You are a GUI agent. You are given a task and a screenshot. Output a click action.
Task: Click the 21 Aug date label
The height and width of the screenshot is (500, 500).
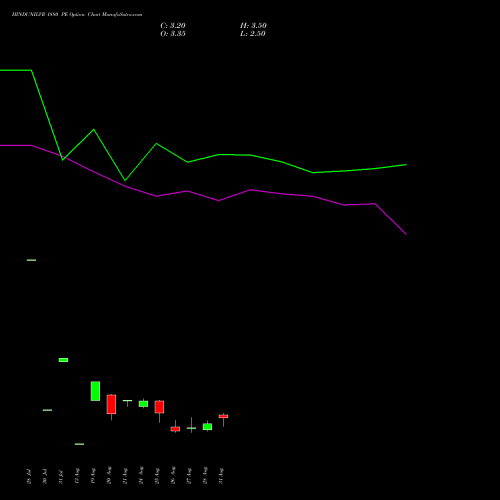[125, 476]
